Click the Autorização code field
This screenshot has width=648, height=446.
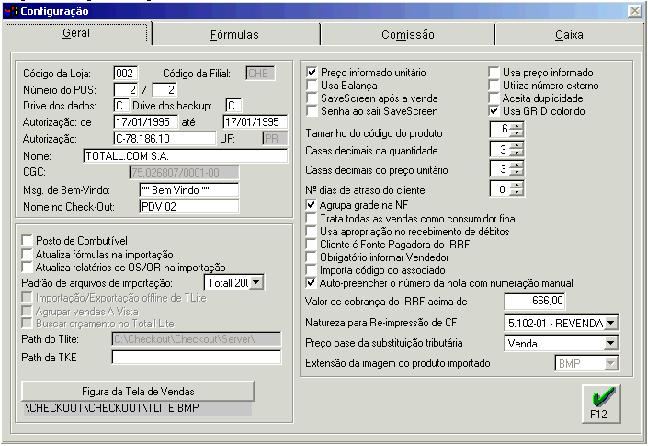164,138
